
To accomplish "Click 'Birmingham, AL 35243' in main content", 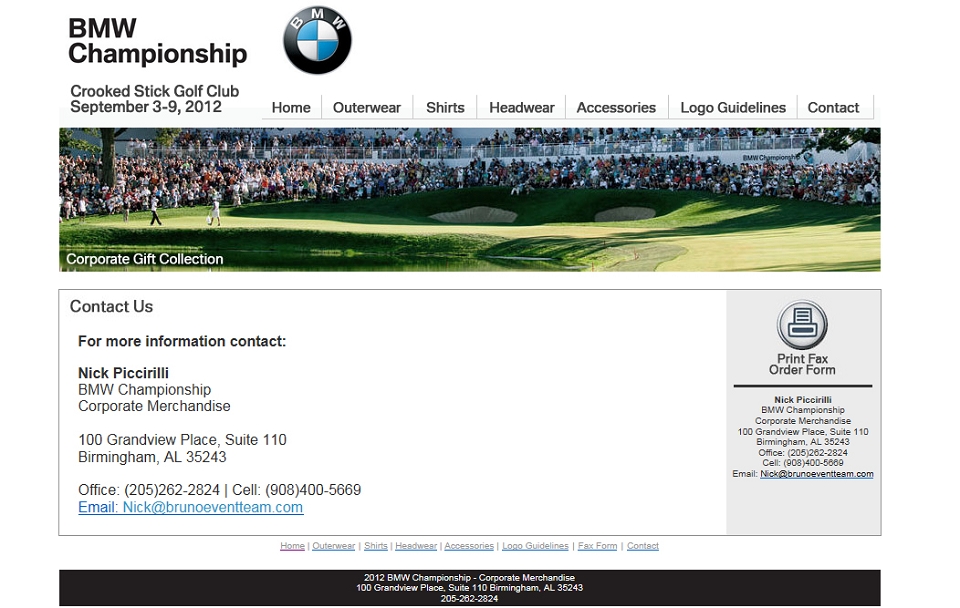I will (x=152, y=457).
